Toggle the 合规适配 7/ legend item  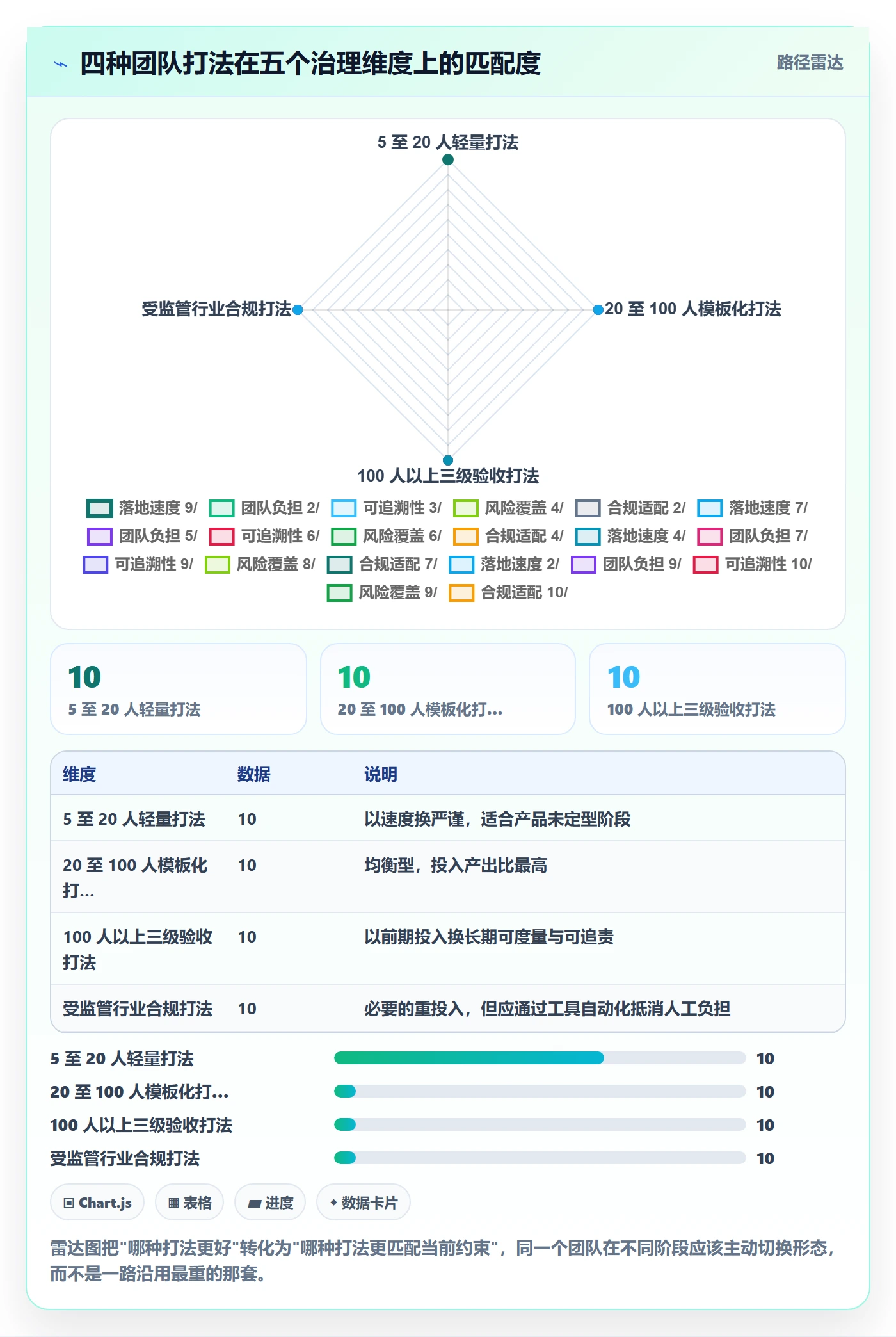383,564
